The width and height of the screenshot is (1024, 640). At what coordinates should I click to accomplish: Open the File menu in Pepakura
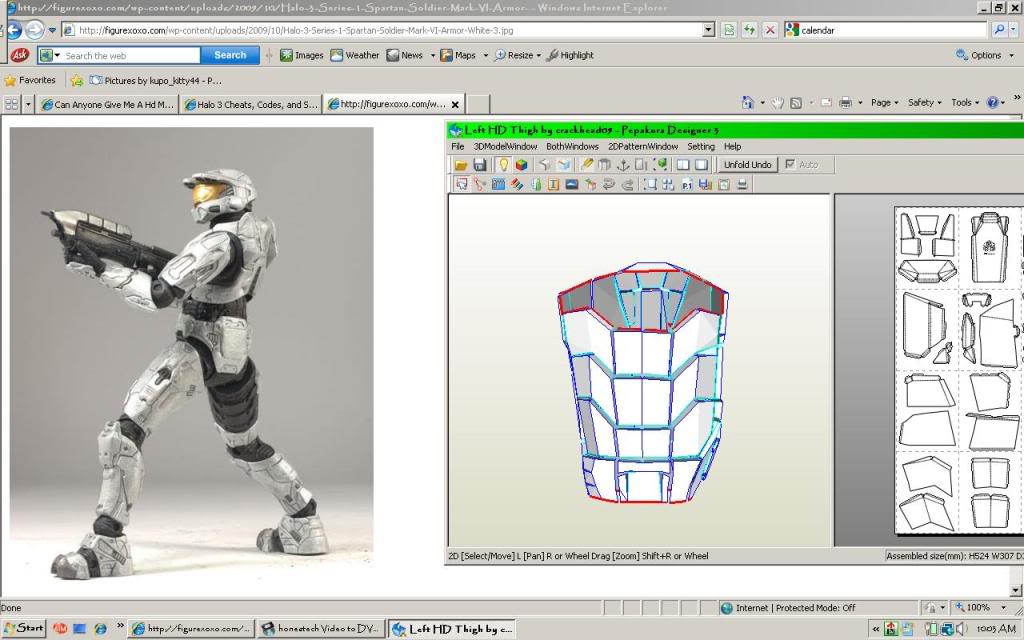[458, 146]
